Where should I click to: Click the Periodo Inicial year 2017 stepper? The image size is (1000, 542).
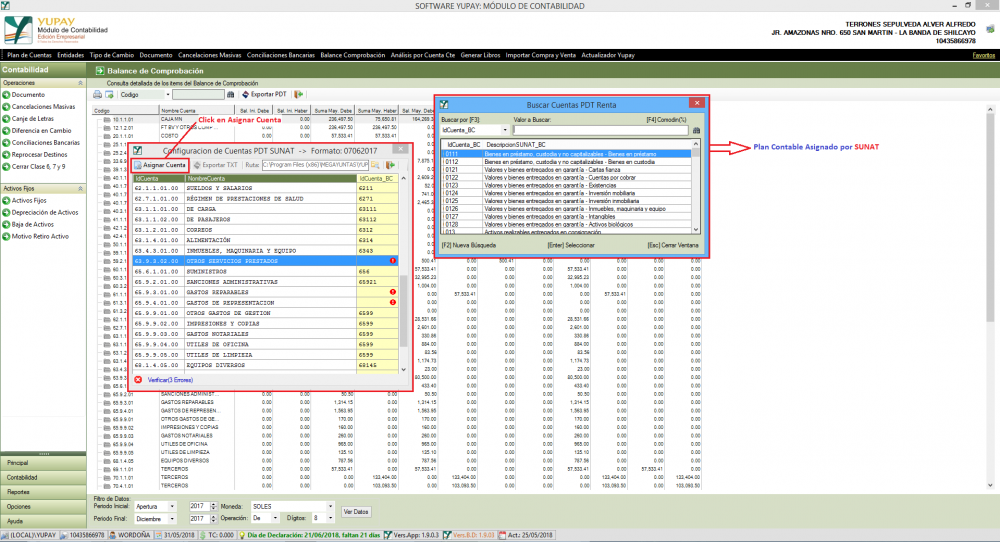point(214,506)
